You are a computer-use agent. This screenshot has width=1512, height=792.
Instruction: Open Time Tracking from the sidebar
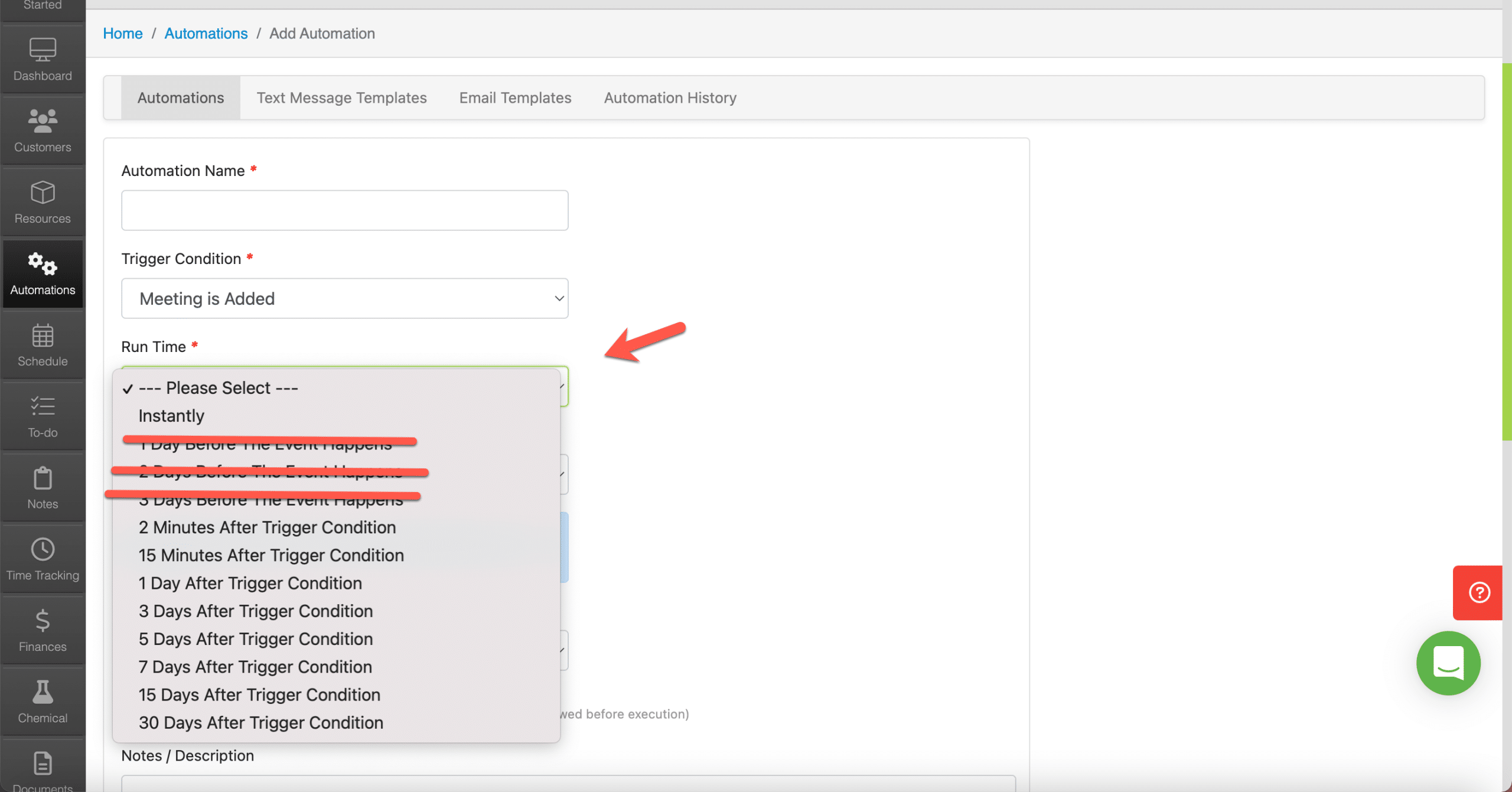click(x=42, y=559)
